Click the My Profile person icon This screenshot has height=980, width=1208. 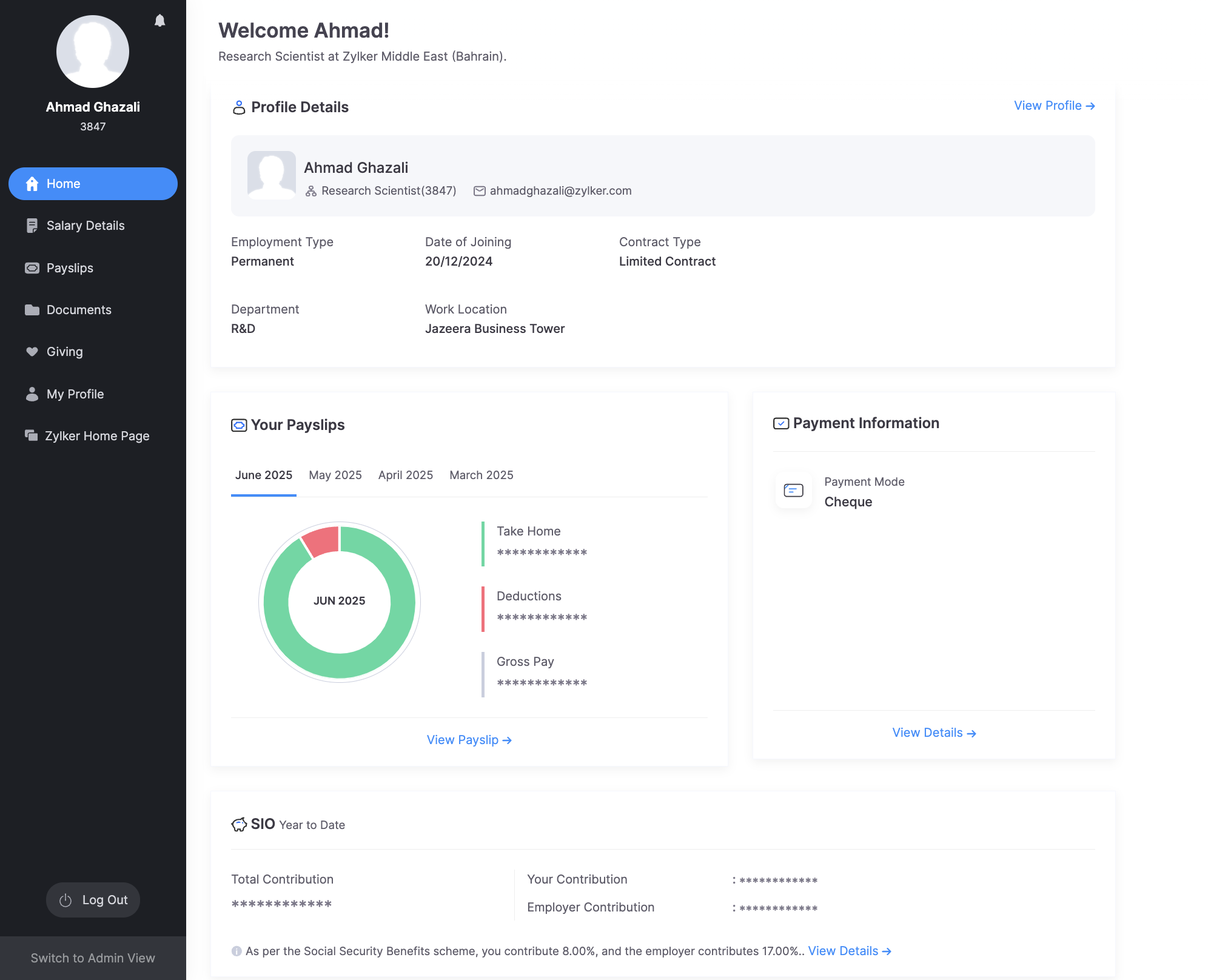tap(32, 394)
